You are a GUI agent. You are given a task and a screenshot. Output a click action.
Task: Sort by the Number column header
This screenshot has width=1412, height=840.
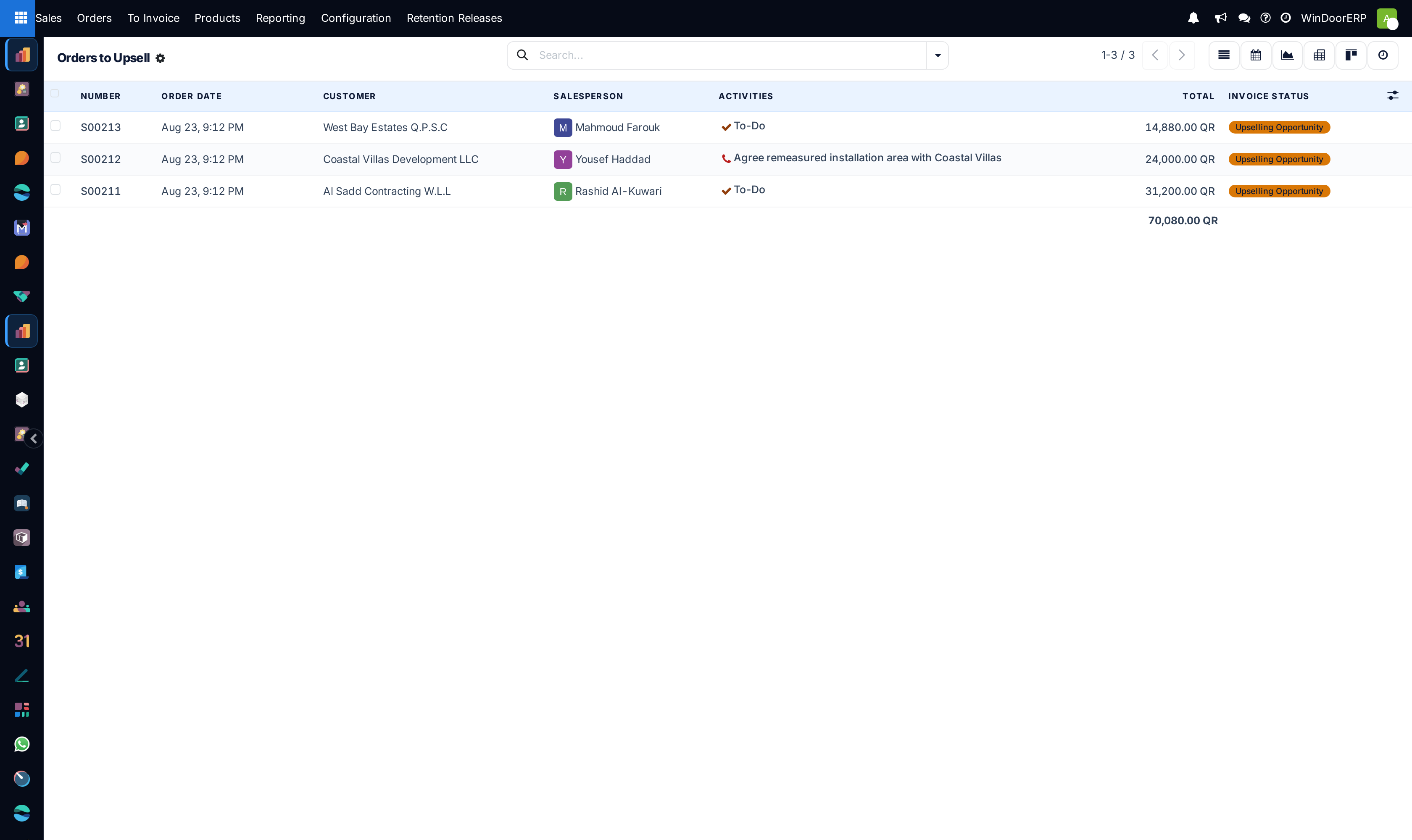click(100, 96)
